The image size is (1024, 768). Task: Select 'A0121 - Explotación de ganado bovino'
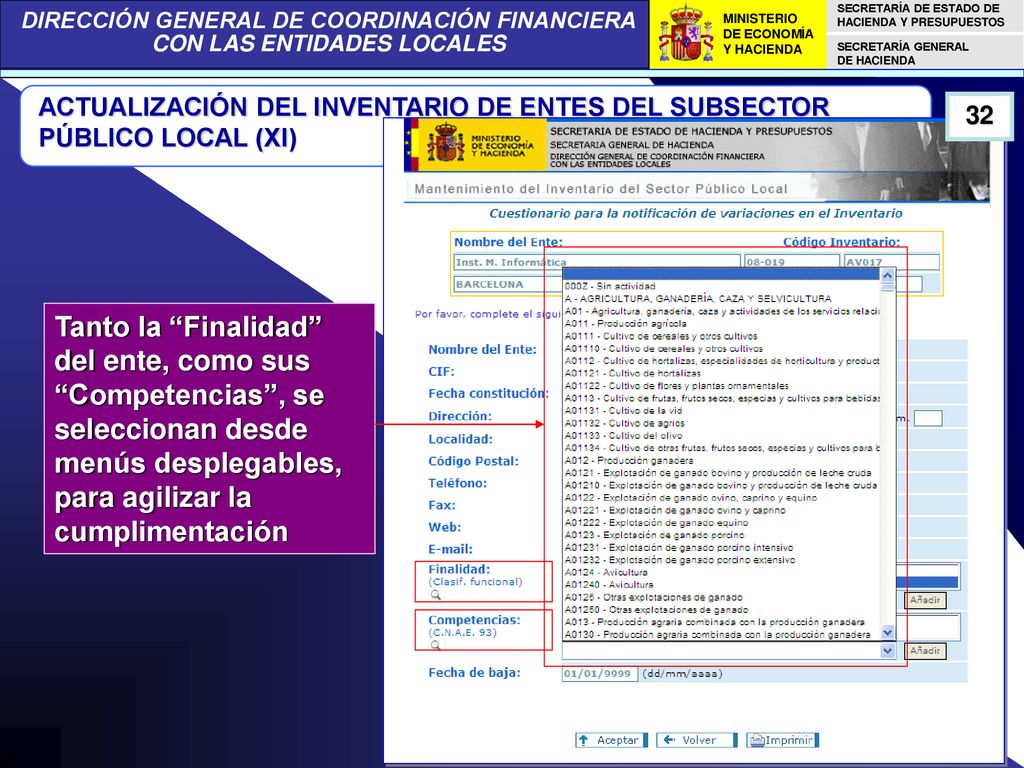pyautogui.click(x=722, y=472)
